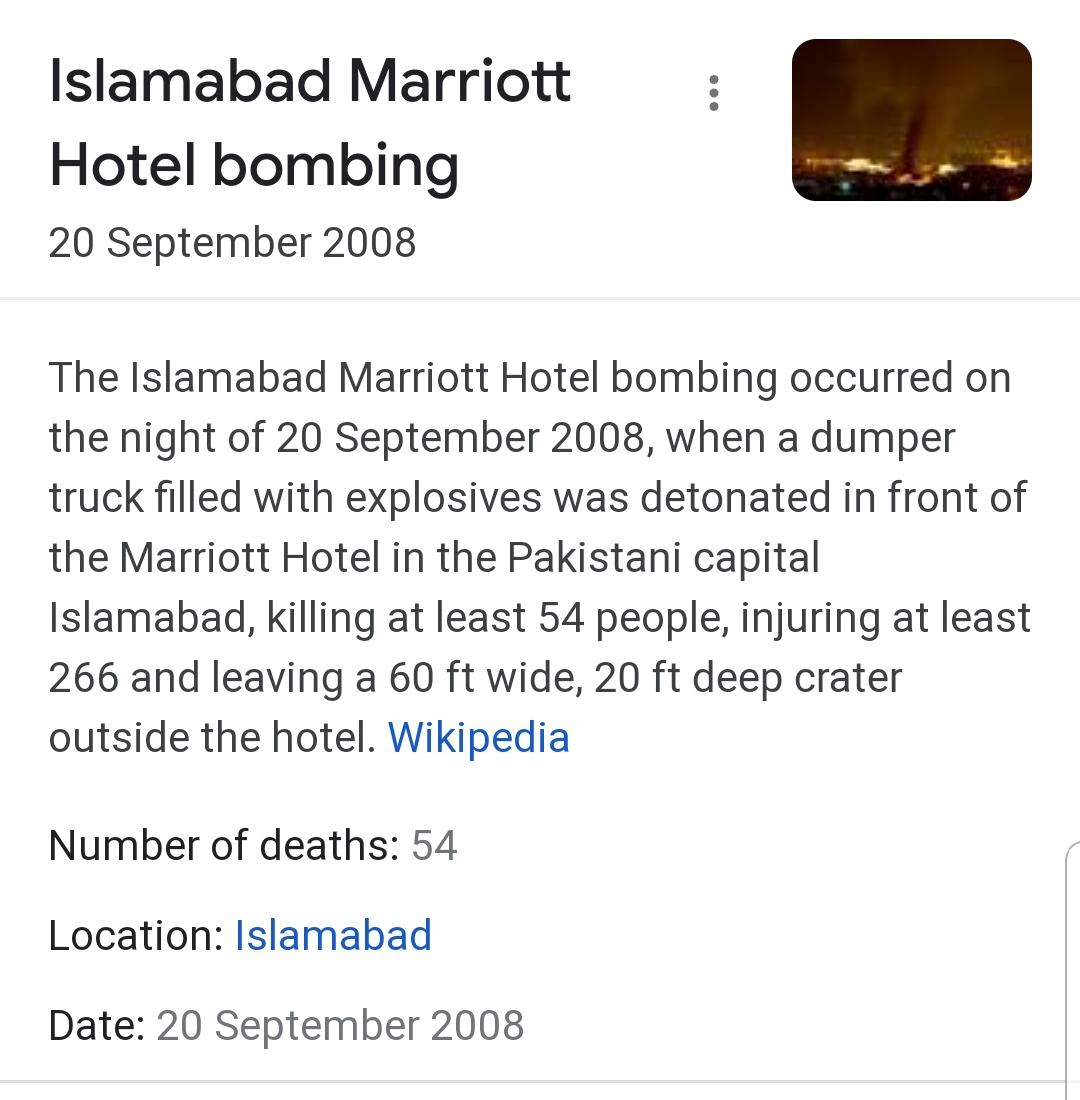
Task: Click the word explosives in the description
Action: 444,498
